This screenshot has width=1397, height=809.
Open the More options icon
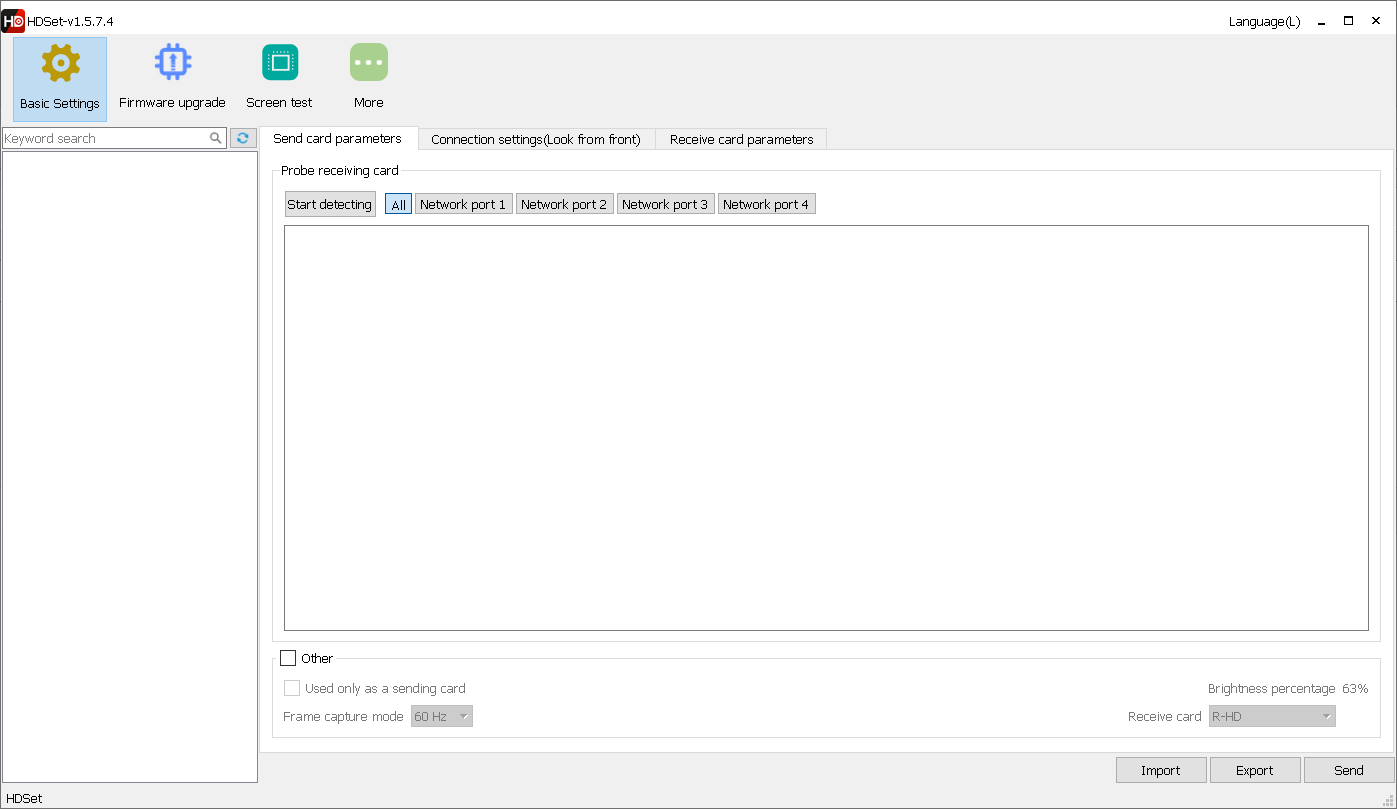368,75
